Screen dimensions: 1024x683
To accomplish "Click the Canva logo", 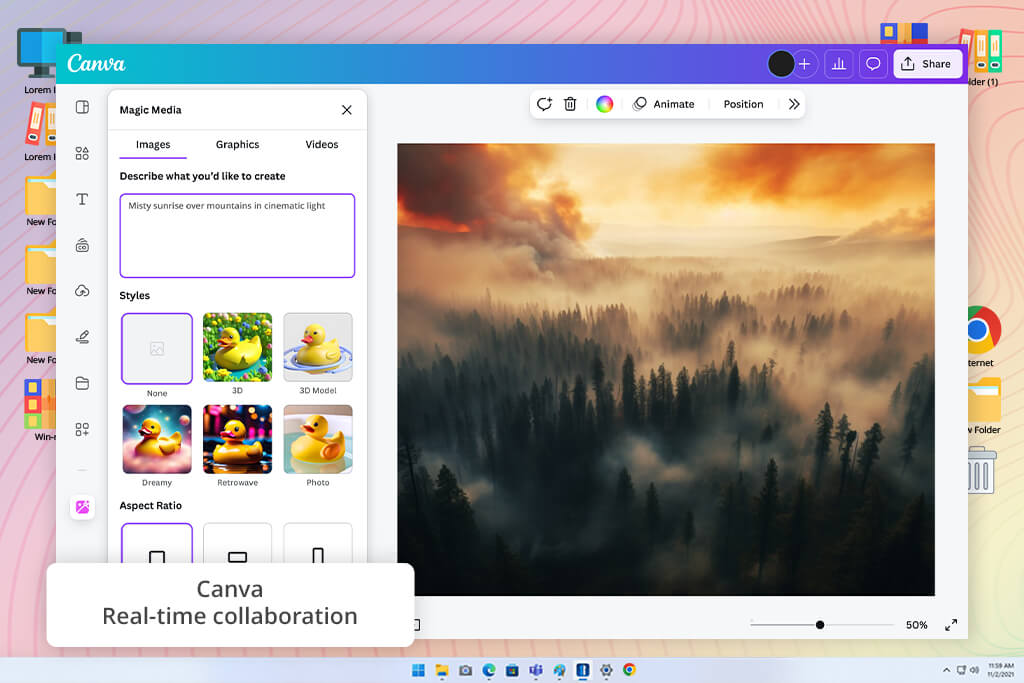I will (96, 63).
